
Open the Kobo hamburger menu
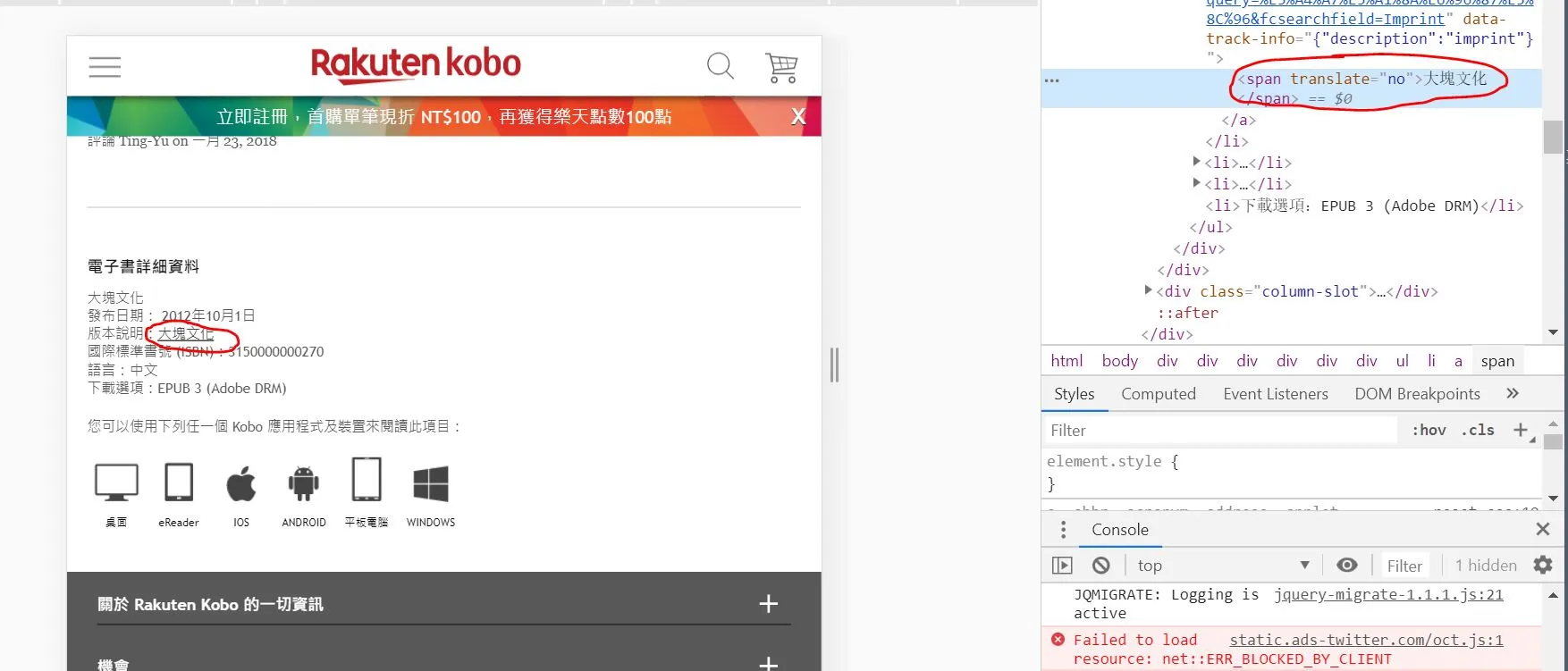tap(105, 67)
